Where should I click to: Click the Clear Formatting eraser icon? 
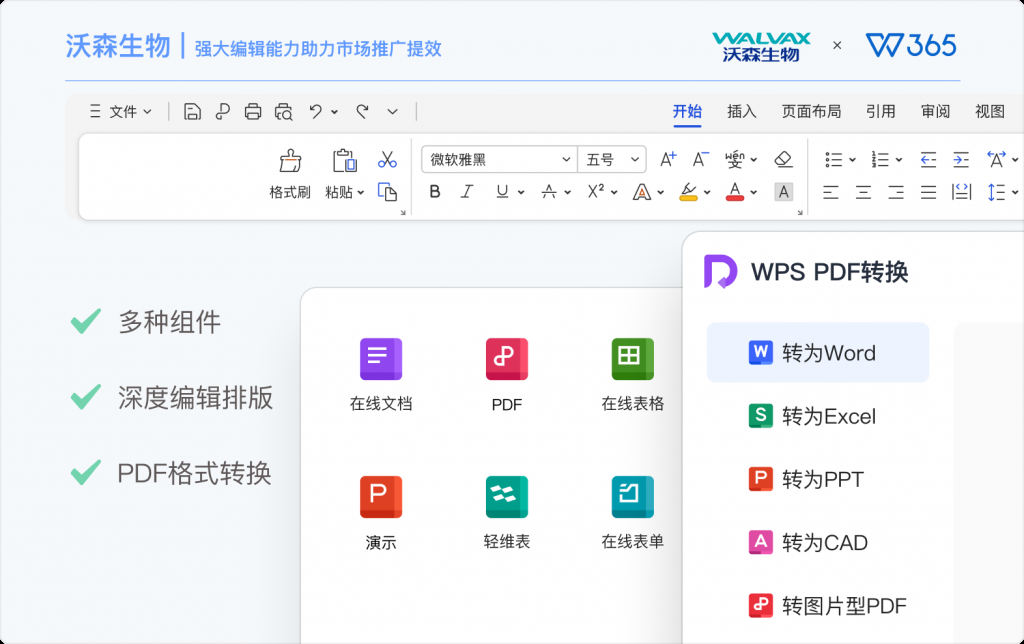point(783,159)
